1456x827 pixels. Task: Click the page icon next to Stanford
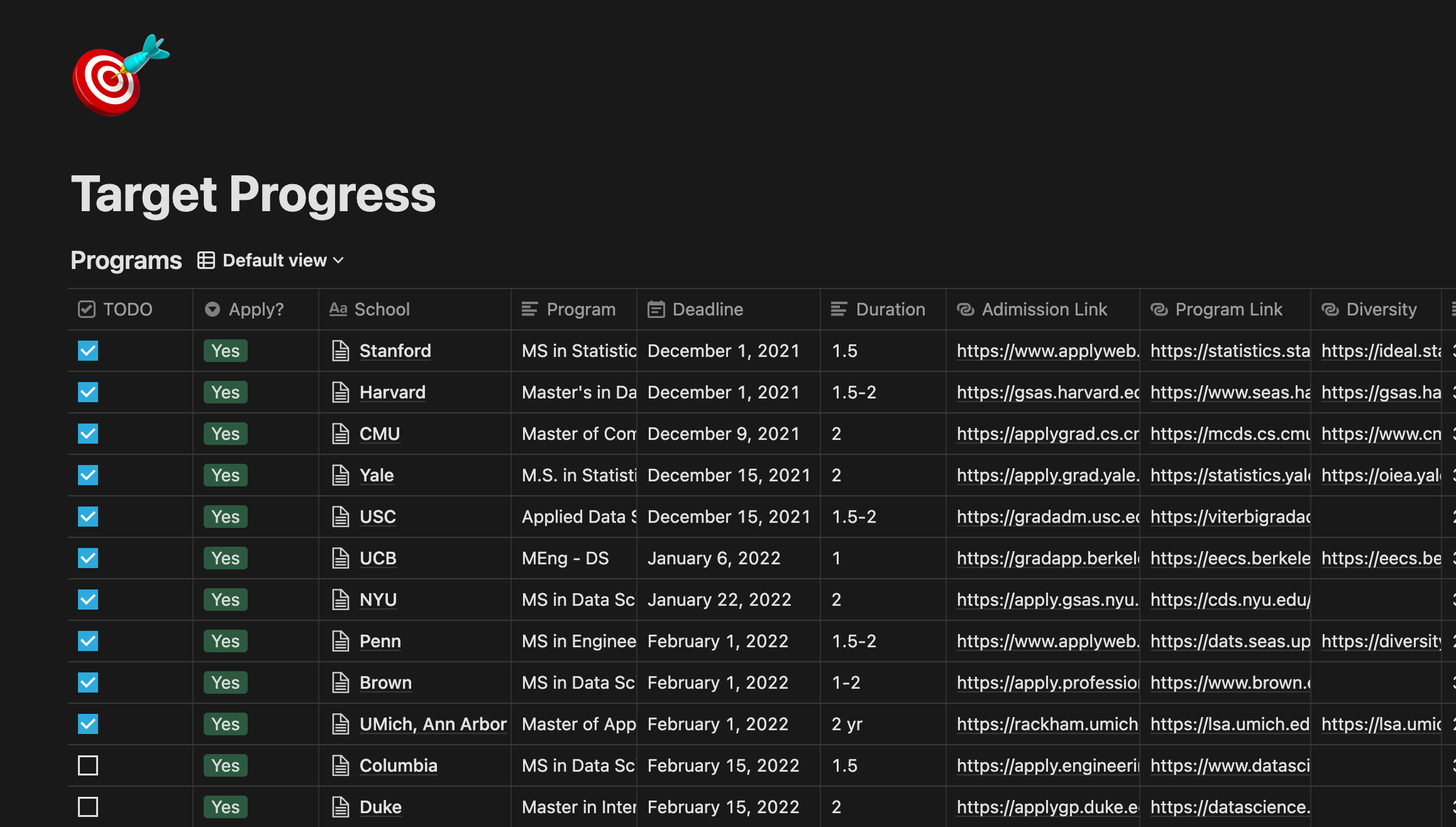(x=340, y=351)
